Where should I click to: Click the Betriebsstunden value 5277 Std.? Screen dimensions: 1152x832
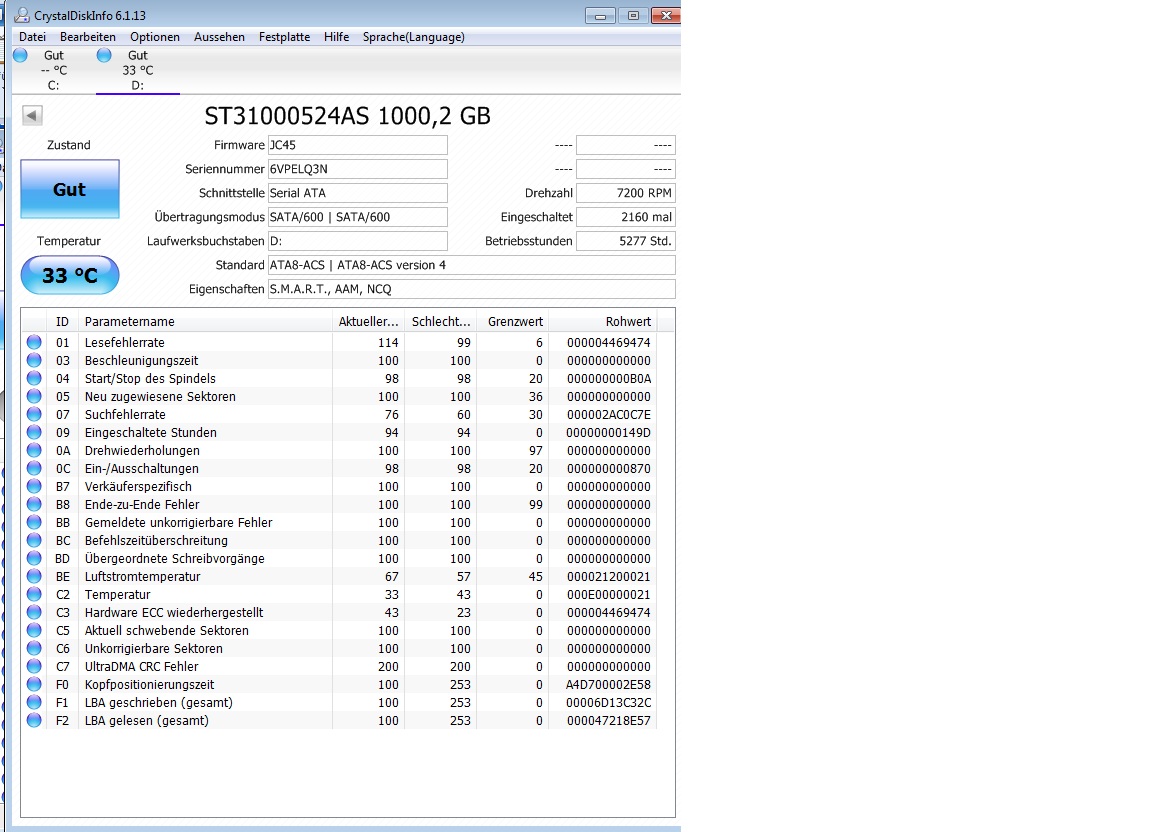[625, 241]
